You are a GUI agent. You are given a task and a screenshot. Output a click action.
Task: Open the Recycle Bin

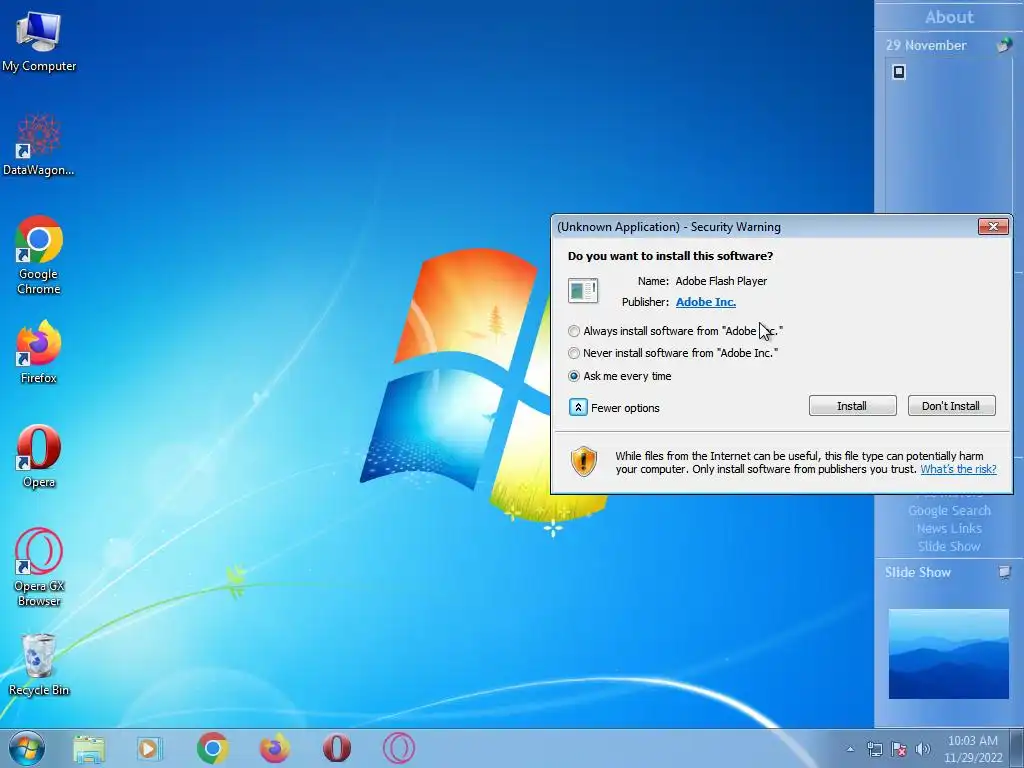(39, 665)
